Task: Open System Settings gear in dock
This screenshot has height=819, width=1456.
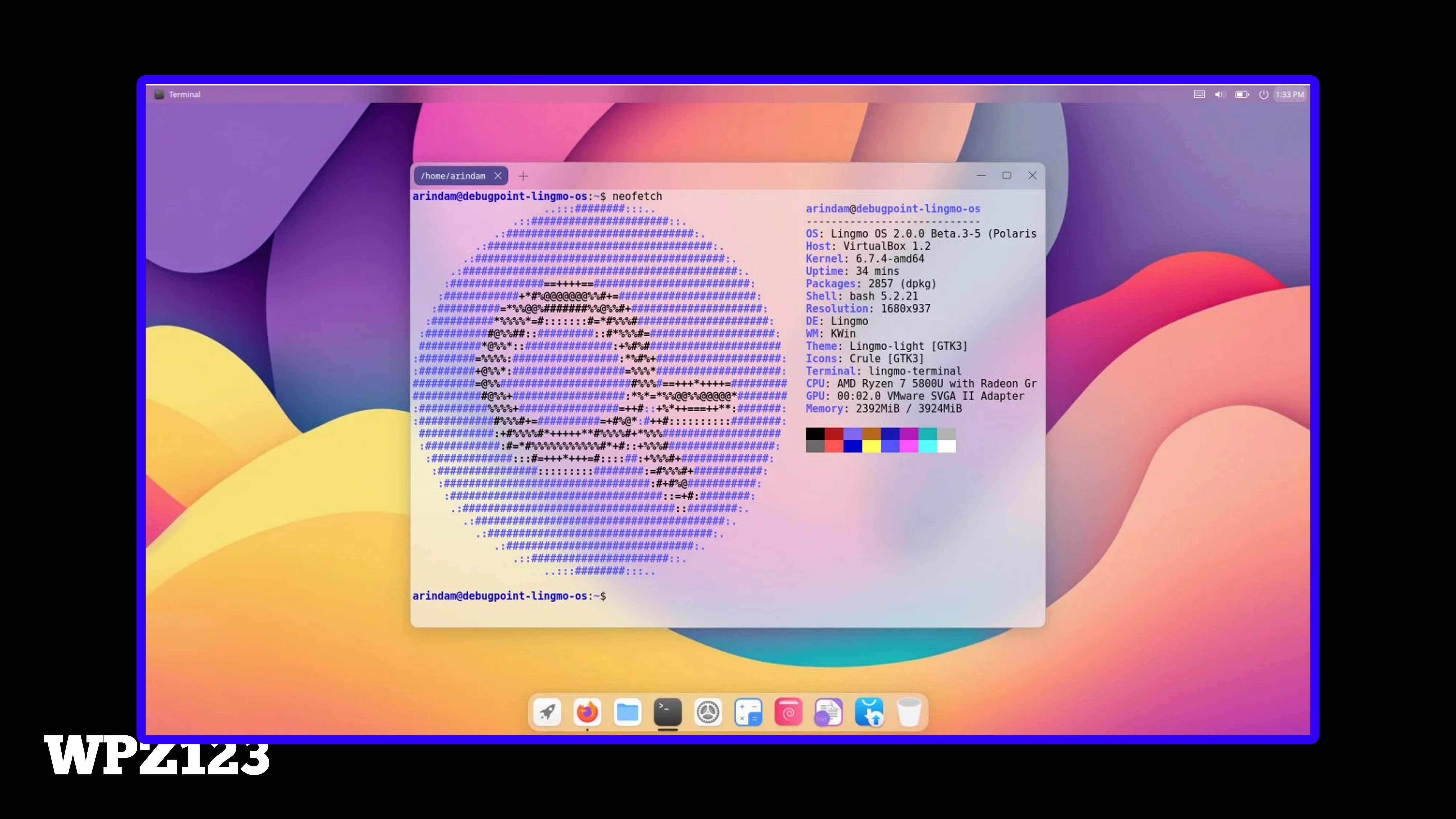Action: (x=708, y=712)
